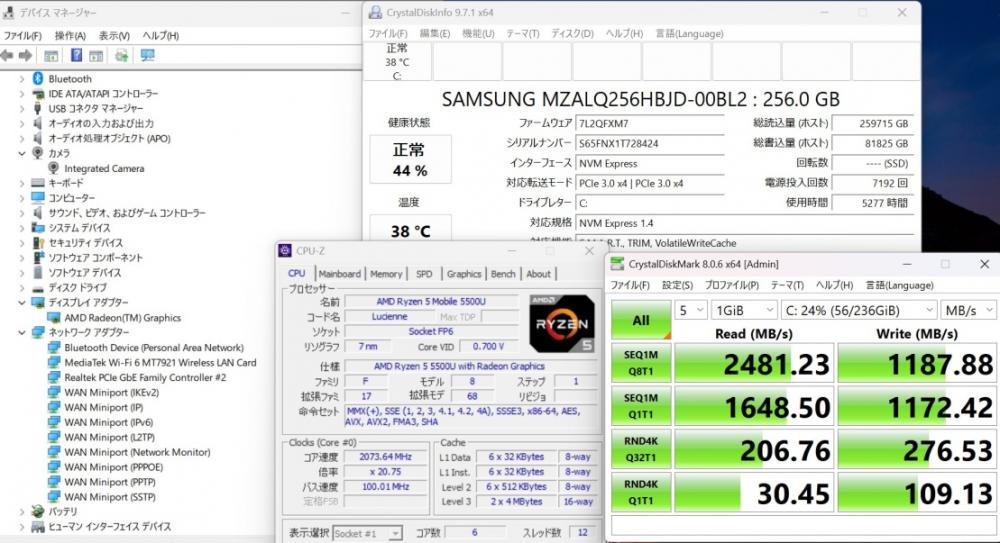Select WAN Miniport (SSTP) entry
The width and height of the screenshot is (1000, 543).
(110, 497)
